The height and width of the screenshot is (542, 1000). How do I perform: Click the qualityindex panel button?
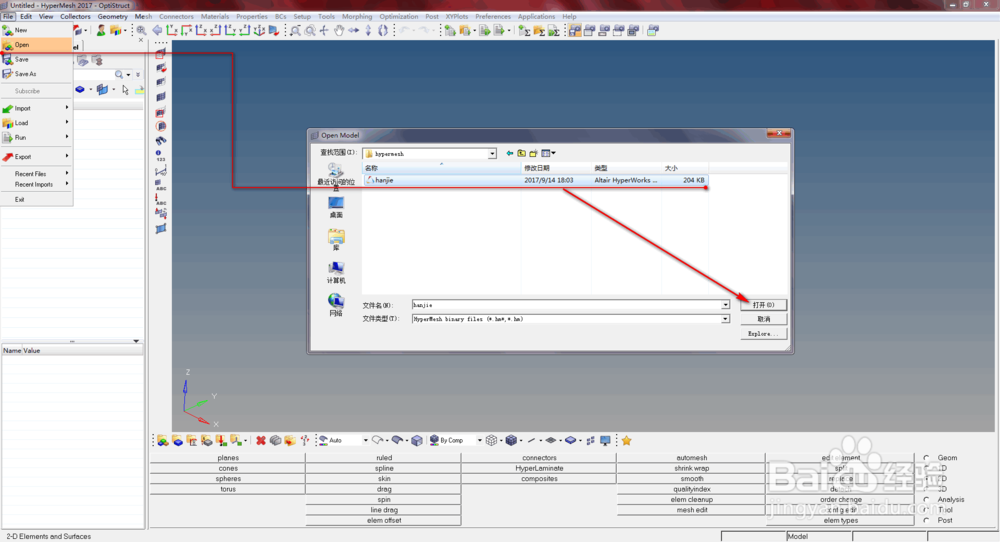(691, 489)
